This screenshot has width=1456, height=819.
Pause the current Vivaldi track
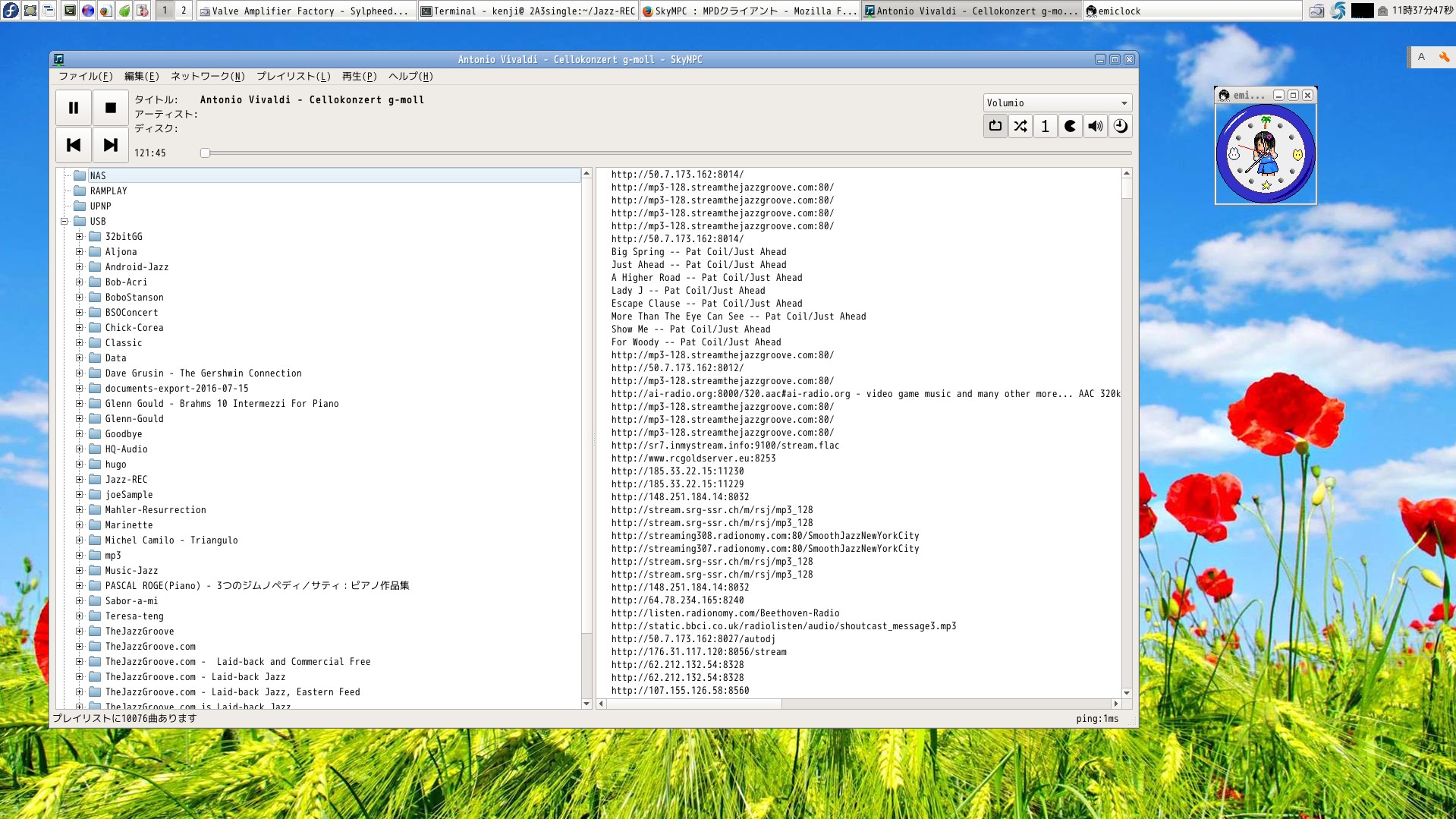click(x=73, y=107)
